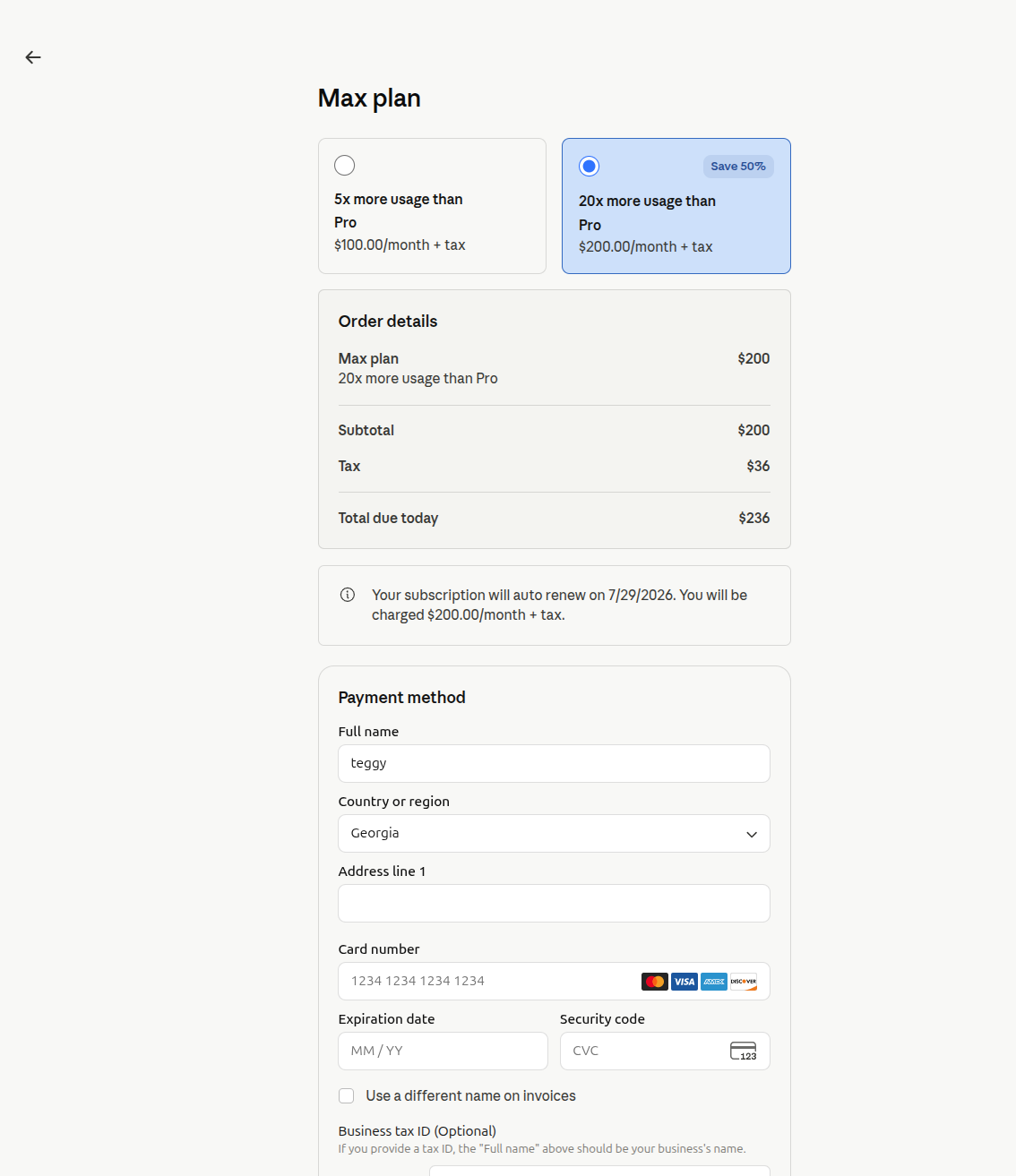Click the Order details heading
Screen dimensions: 1016x1176
pos(388,321)
